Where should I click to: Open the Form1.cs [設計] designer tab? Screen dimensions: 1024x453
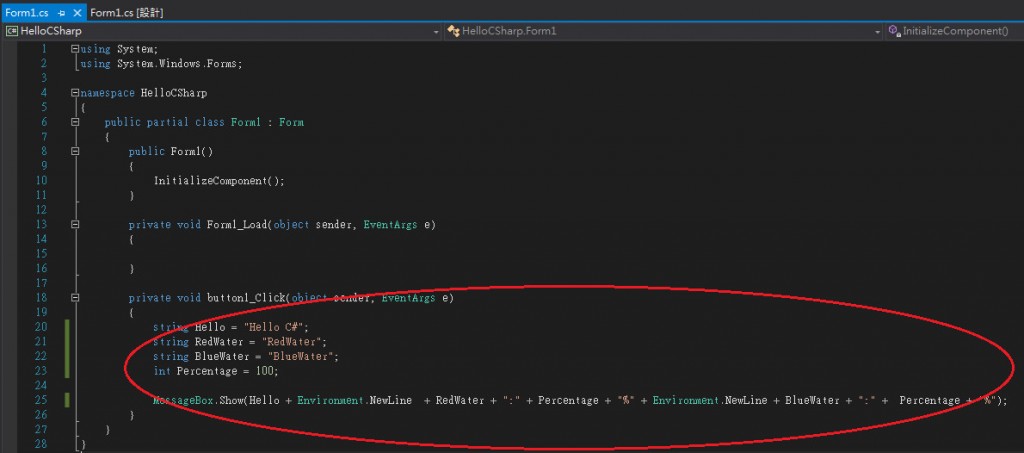tap(127, 12)
